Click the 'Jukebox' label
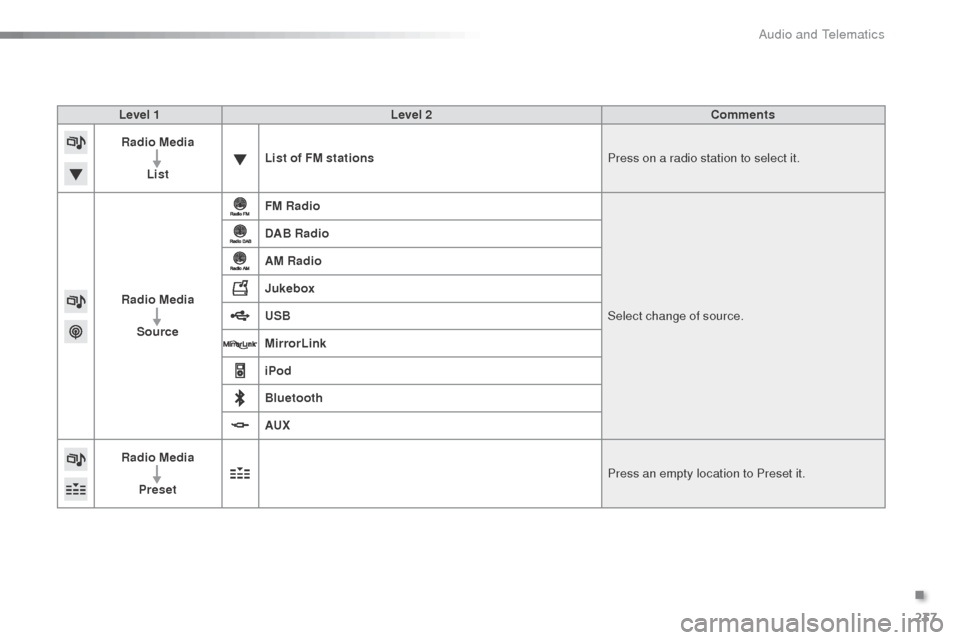960x640 pixels. click(x=290, y=288)
